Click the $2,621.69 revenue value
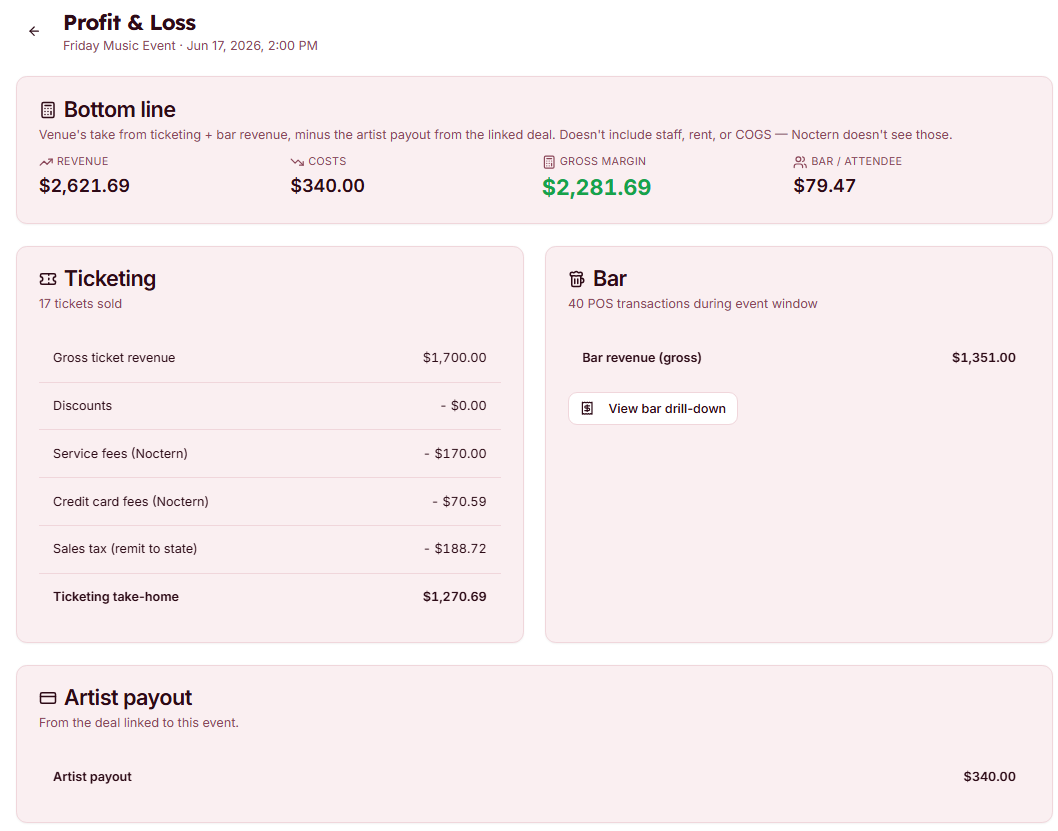 point(84,185)
